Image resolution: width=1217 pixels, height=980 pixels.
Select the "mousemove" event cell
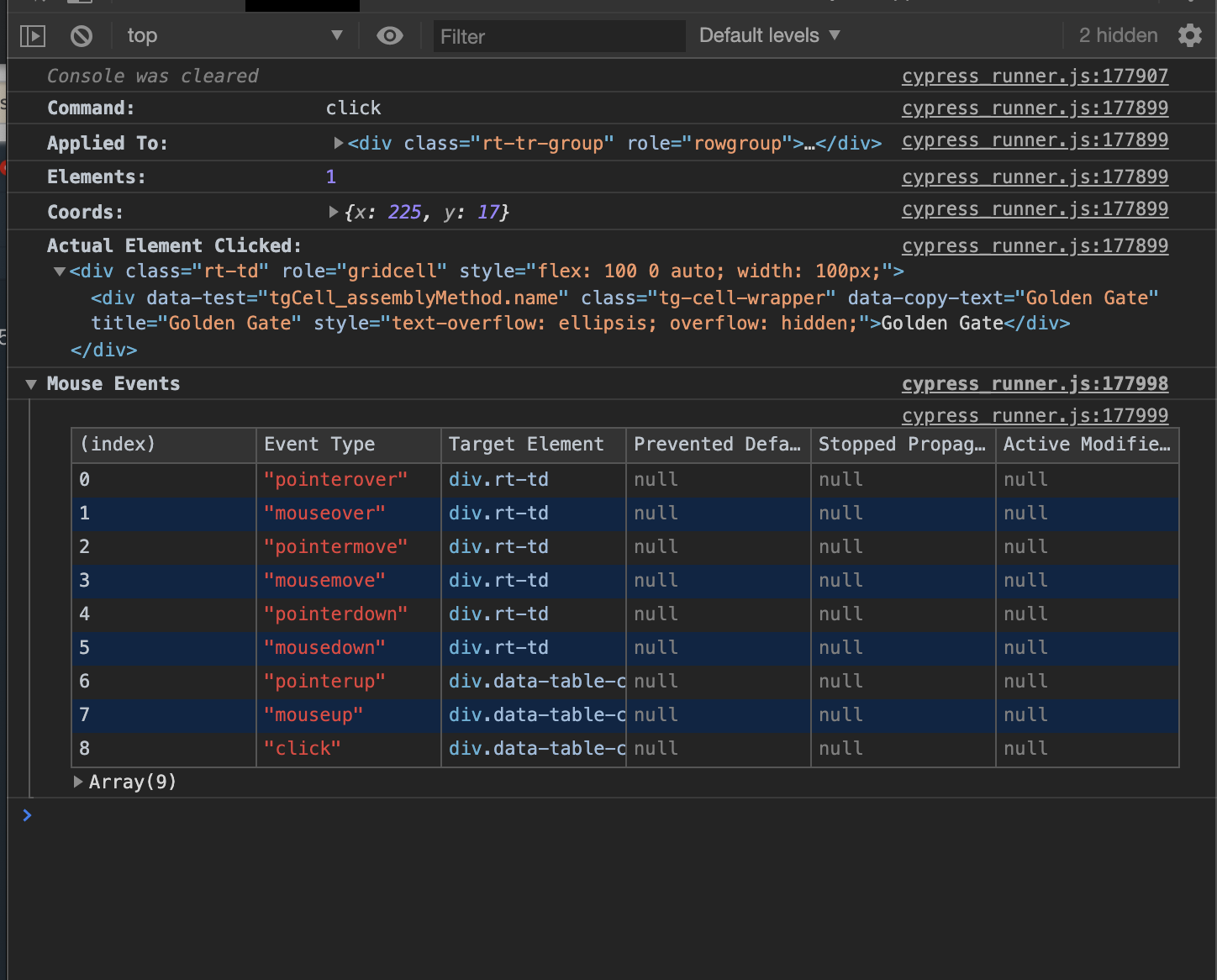point(349,581)
